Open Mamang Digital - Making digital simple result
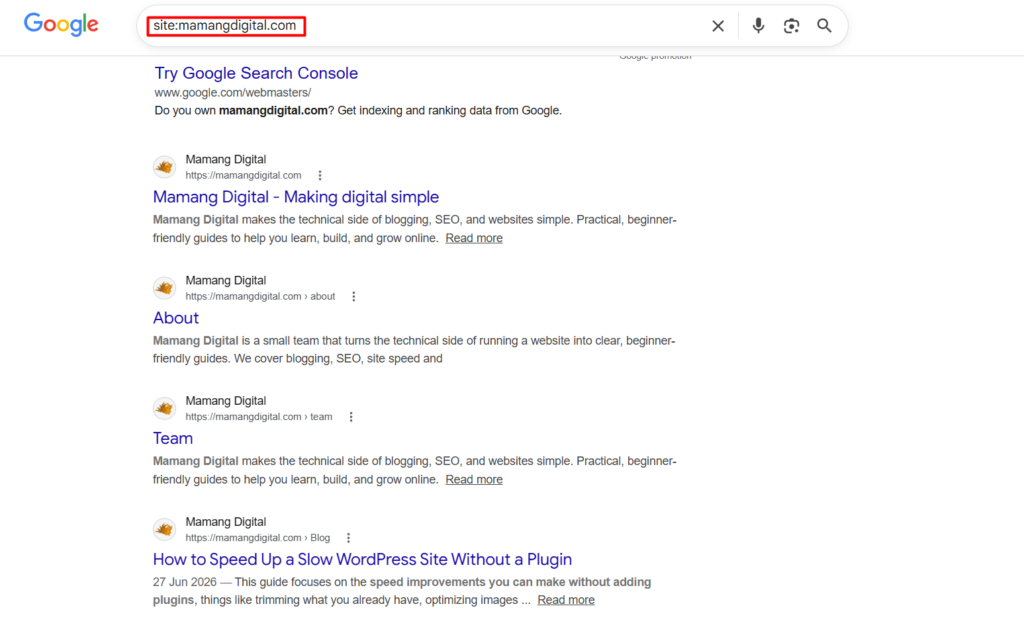Image resolution: width=1024 pixels, height=635 pixels. tap(296, 197)
